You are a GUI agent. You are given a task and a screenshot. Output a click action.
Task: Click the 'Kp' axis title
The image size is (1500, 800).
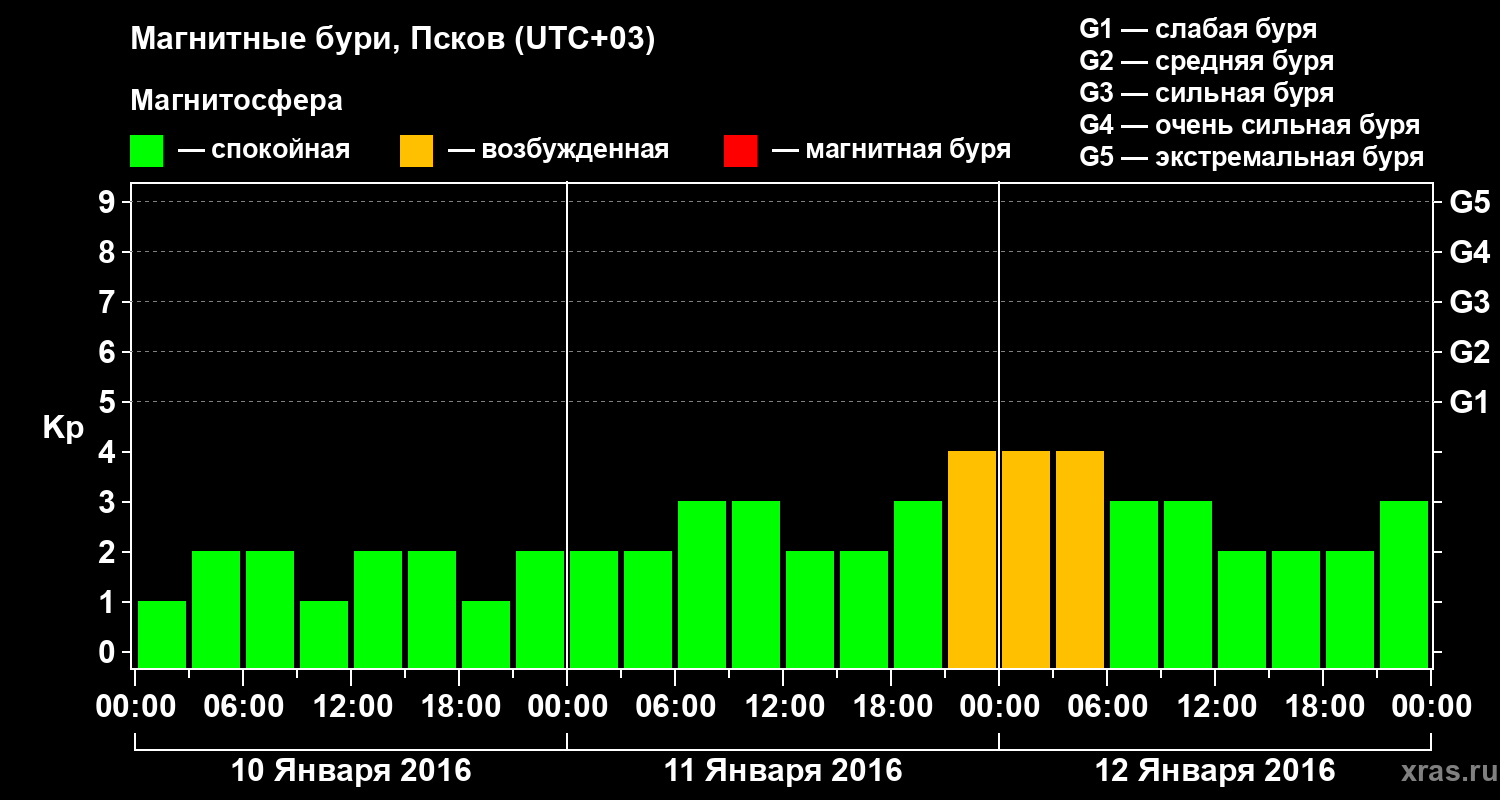62,428
